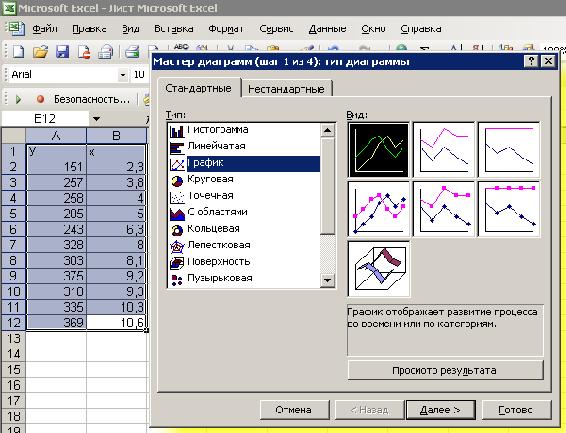Open the Данные menu
The width and height of the screenshot is (566, 433).
[x=327, y=29]
